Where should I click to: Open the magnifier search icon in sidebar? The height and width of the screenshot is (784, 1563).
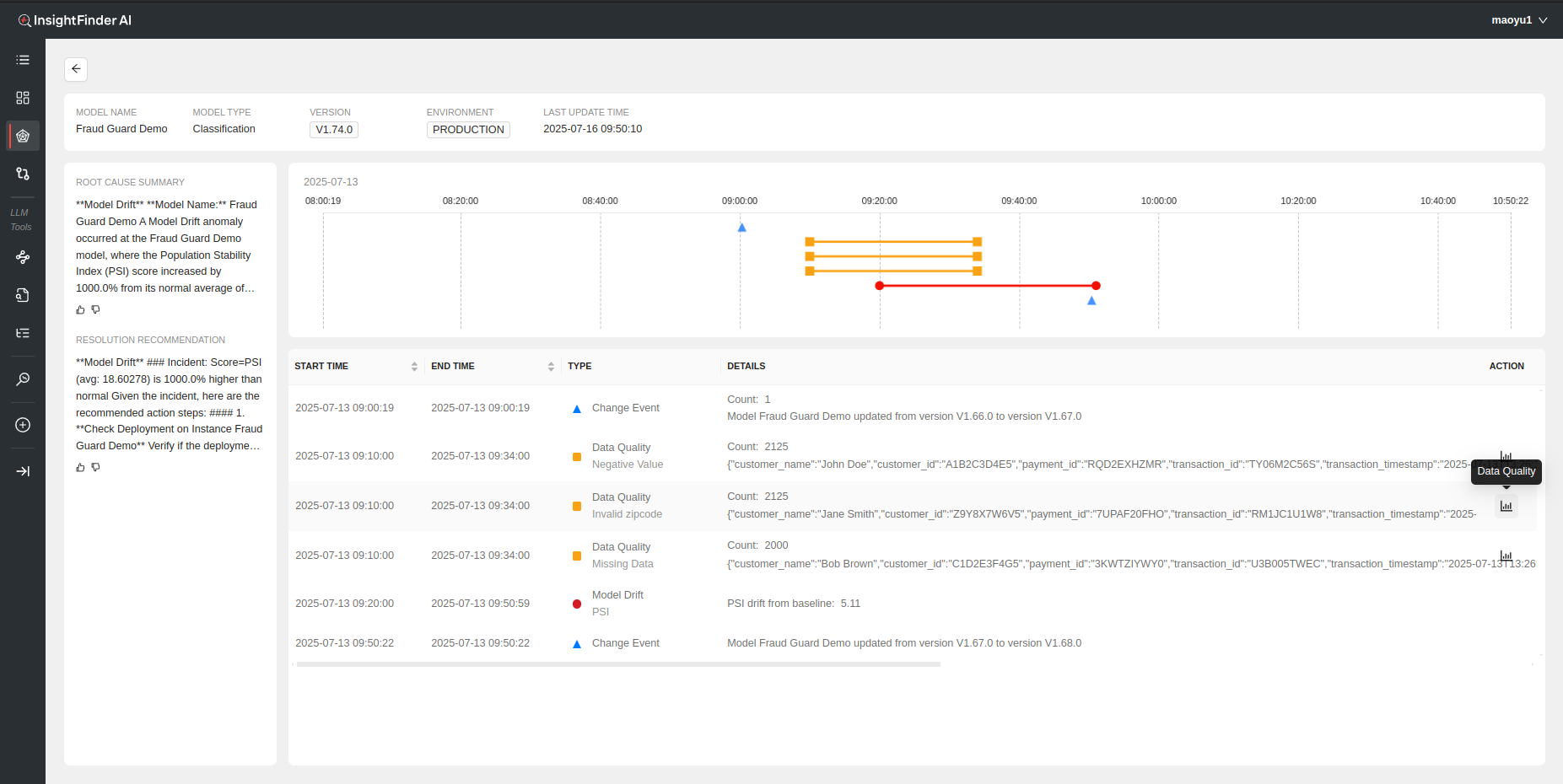pyautogui.click(x=23, y=379)
